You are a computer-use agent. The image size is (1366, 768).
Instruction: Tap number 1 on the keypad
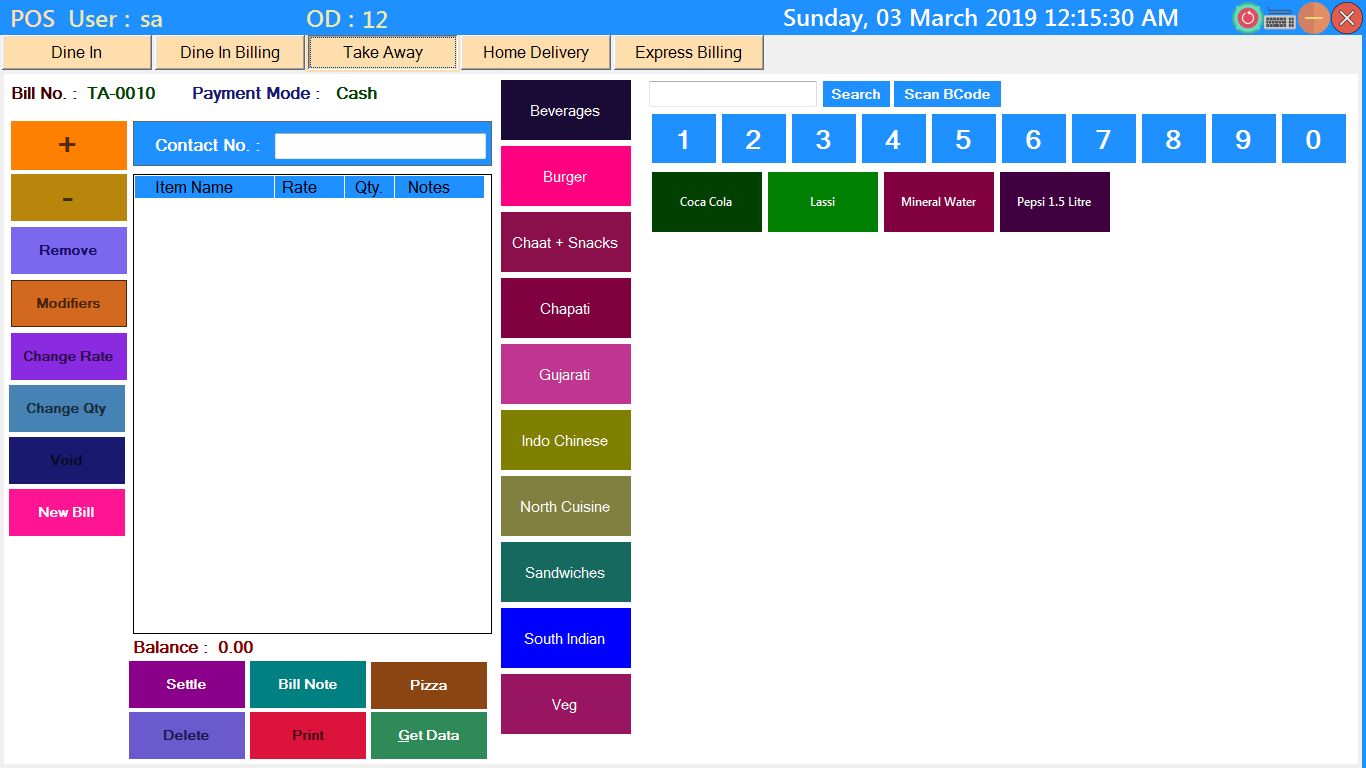click(684, 139)
